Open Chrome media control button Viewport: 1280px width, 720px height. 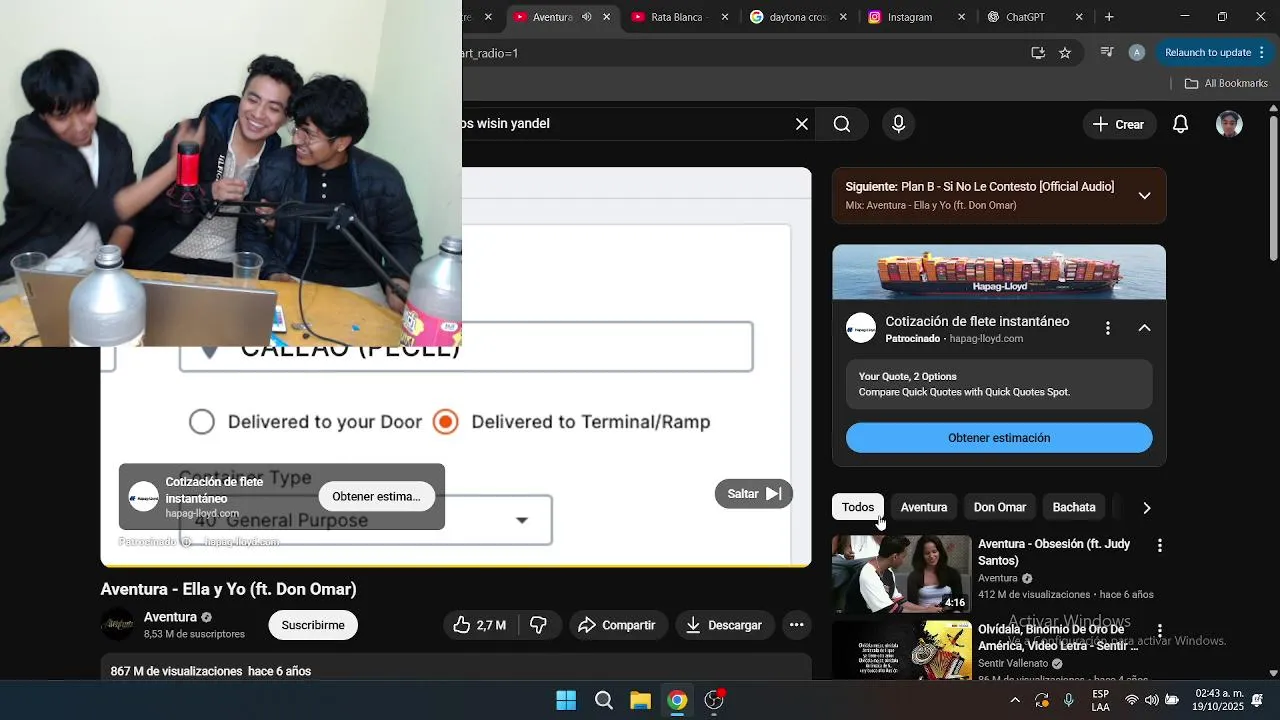coord(1107,53)
